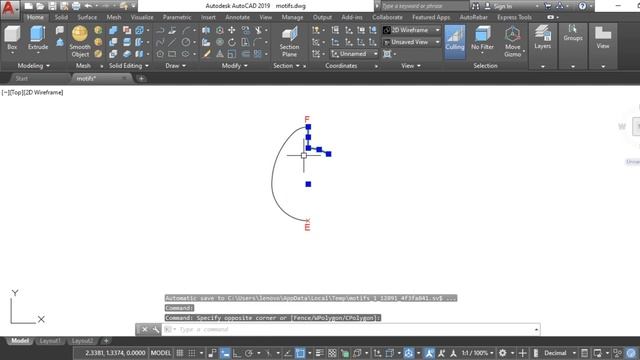
Task: Open the 2D Wireframe visual style dropdown
Action: (x=411, y=30)
